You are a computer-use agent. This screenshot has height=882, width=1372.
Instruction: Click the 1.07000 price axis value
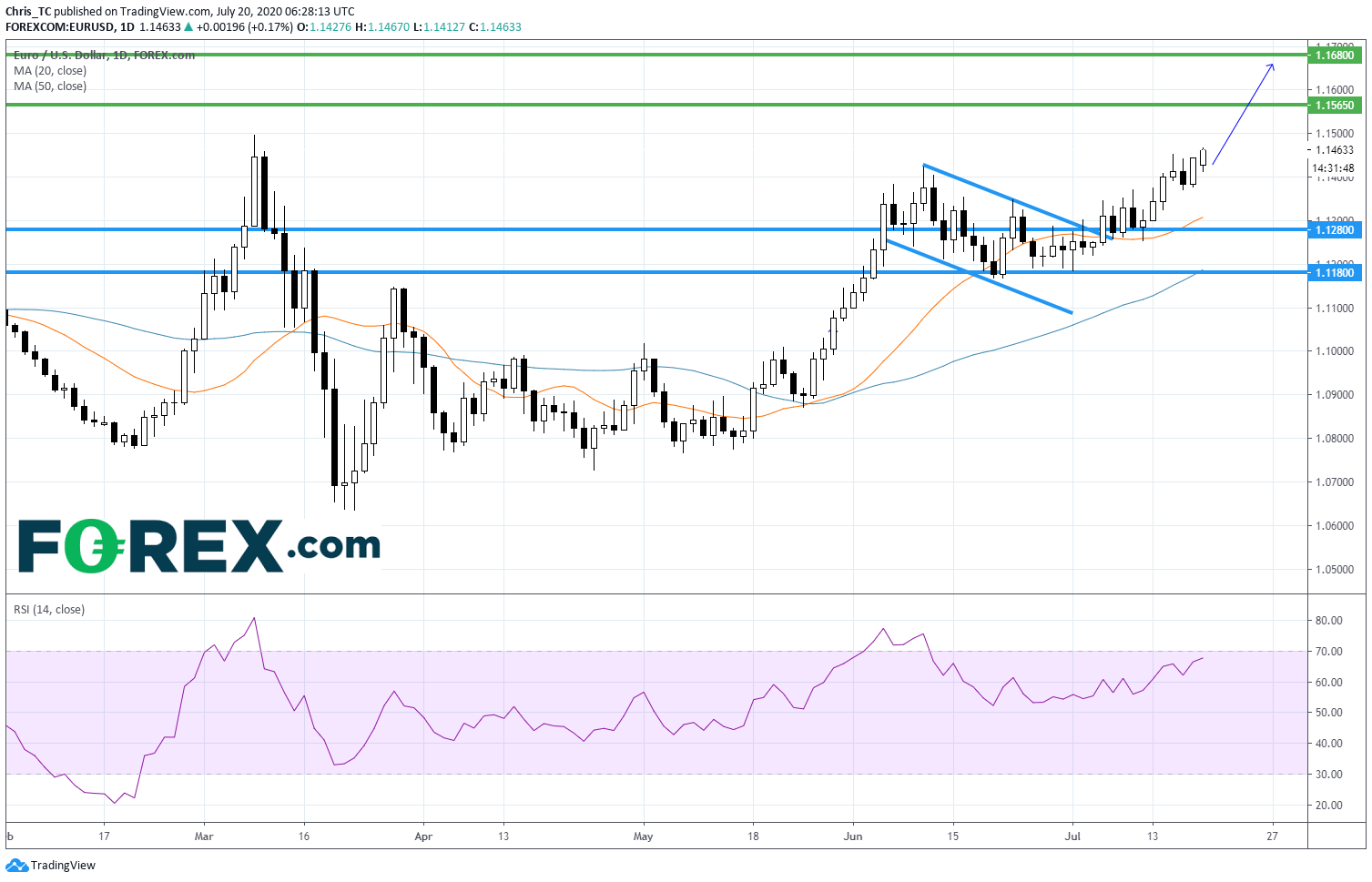(x=1335, y=482)
